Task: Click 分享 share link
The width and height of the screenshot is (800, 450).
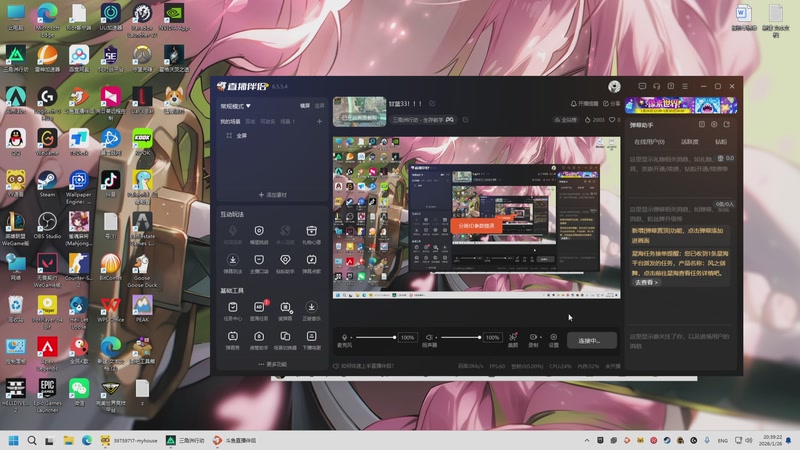Action: point(611,104)
